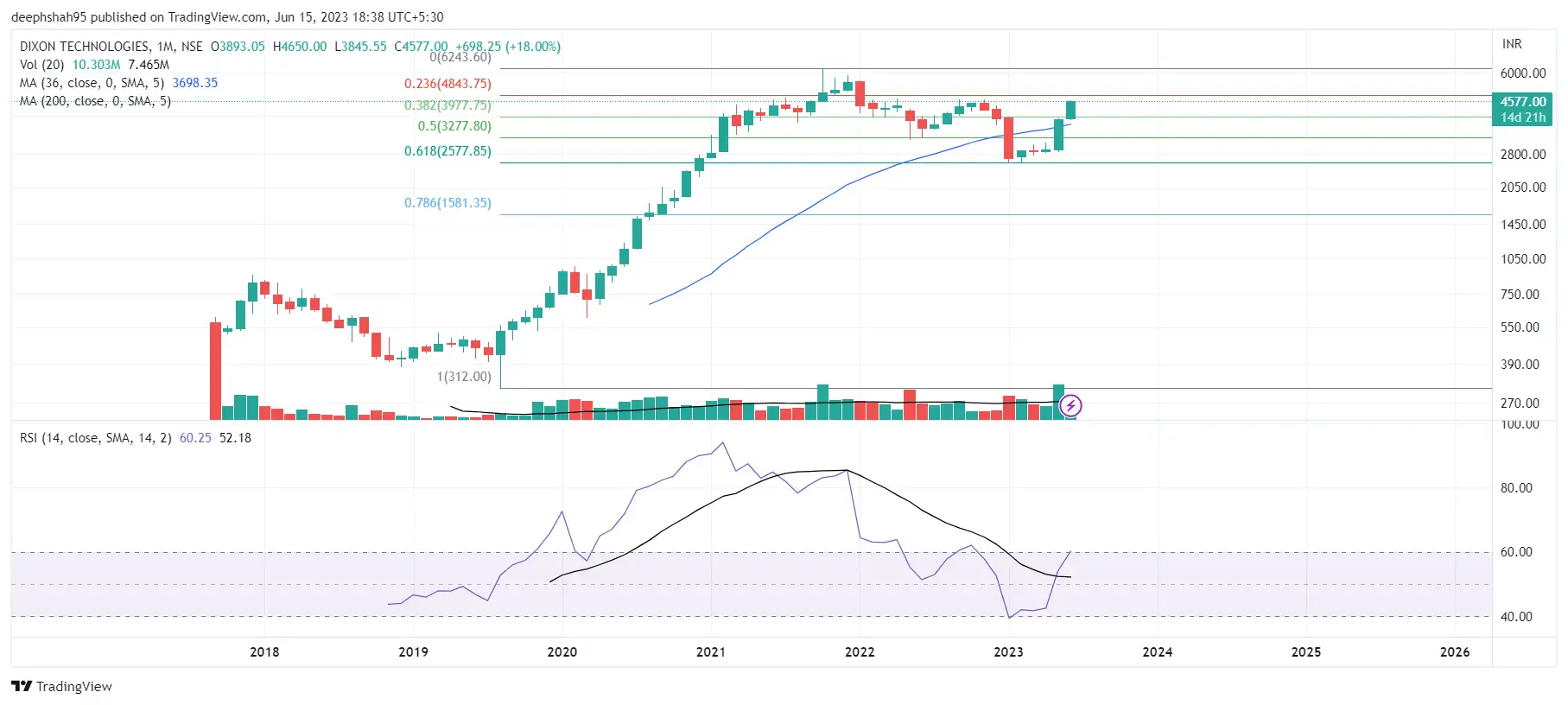This screenshot has height=705, width=1568.
Task: Select the 0.5(3277.80) Fibonacci level label
Action: pos(454,126)
